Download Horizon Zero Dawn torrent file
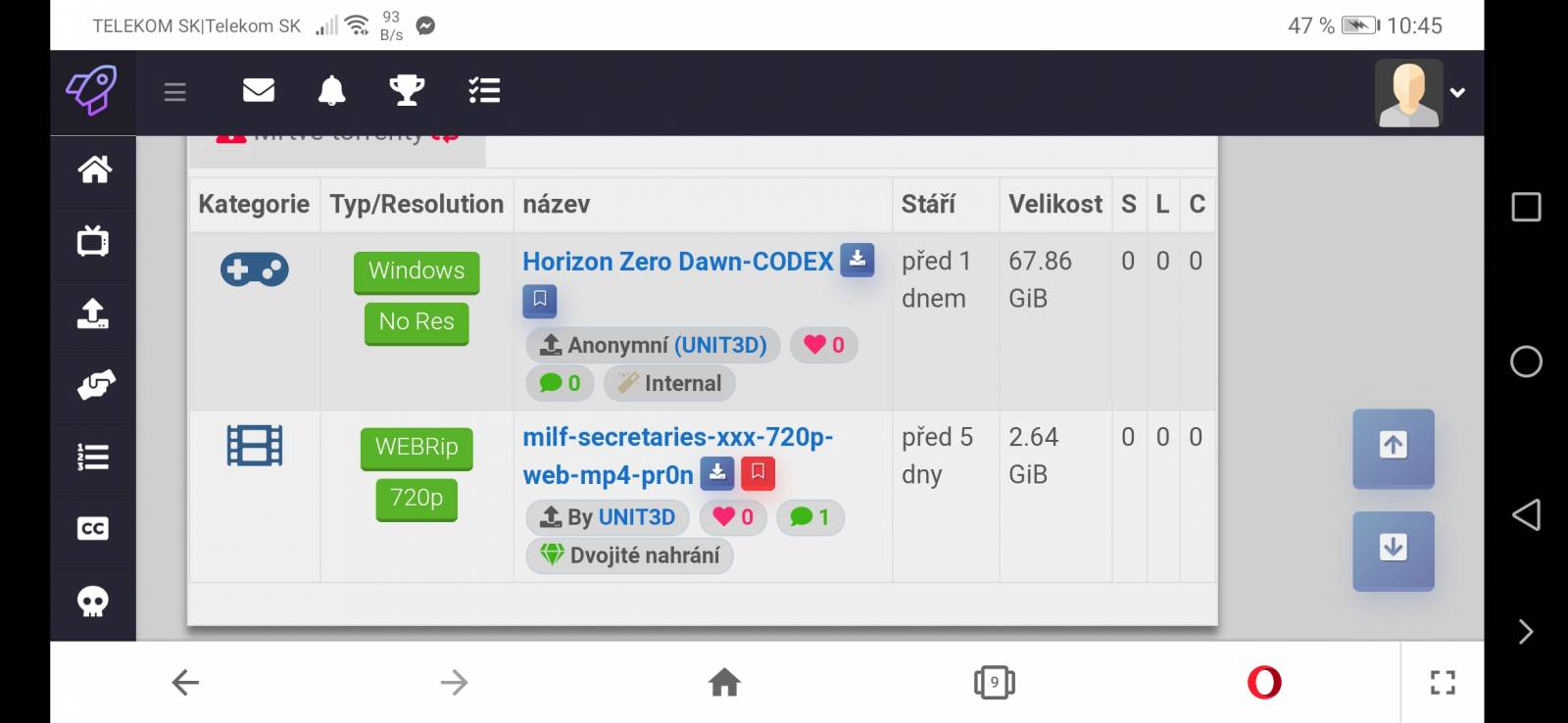The width and height of the screenshot is (1568, 723). click(857, 260)
